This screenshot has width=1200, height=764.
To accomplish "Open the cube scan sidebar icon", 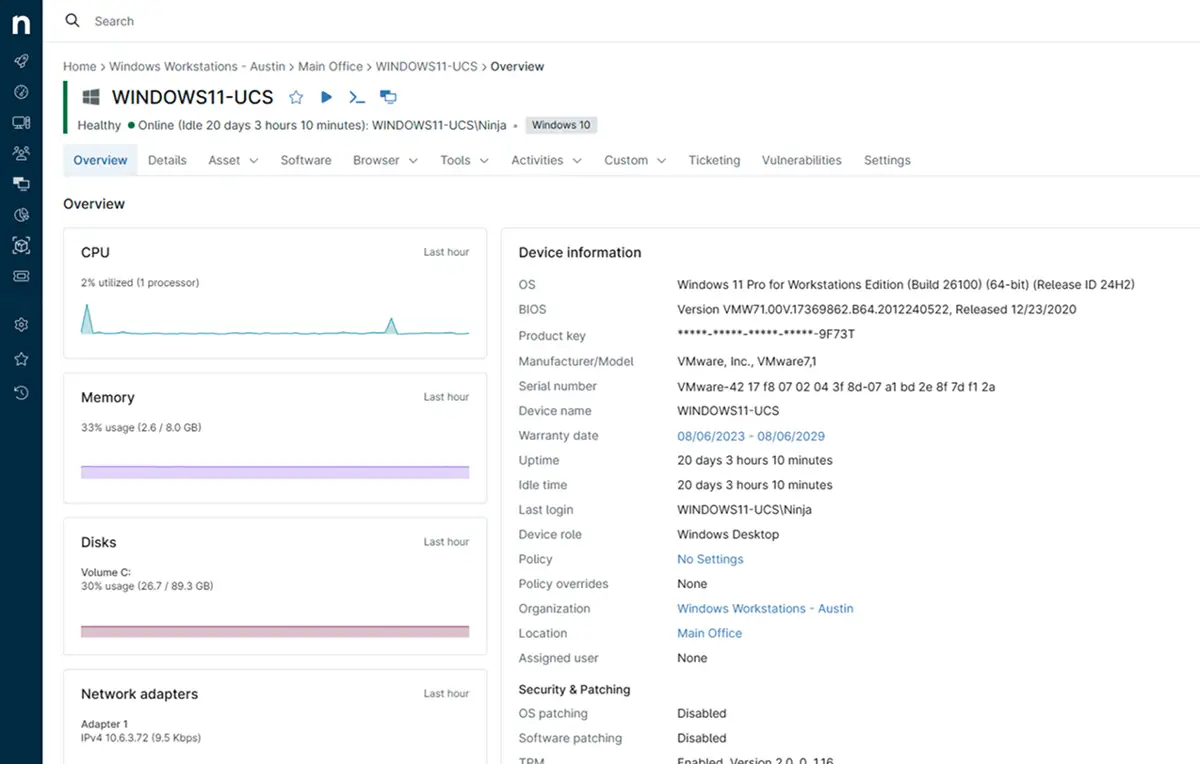I will click(21, 245).
